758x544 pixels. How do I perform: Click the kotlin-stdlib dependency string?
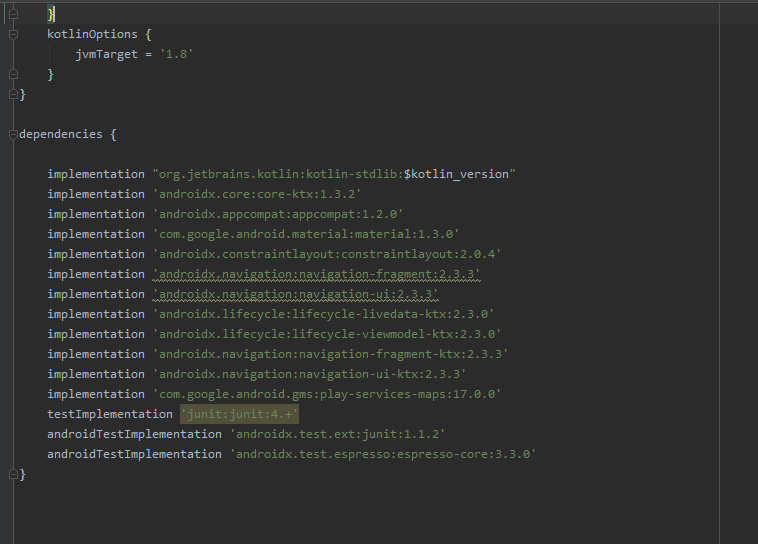click(334, 174)
